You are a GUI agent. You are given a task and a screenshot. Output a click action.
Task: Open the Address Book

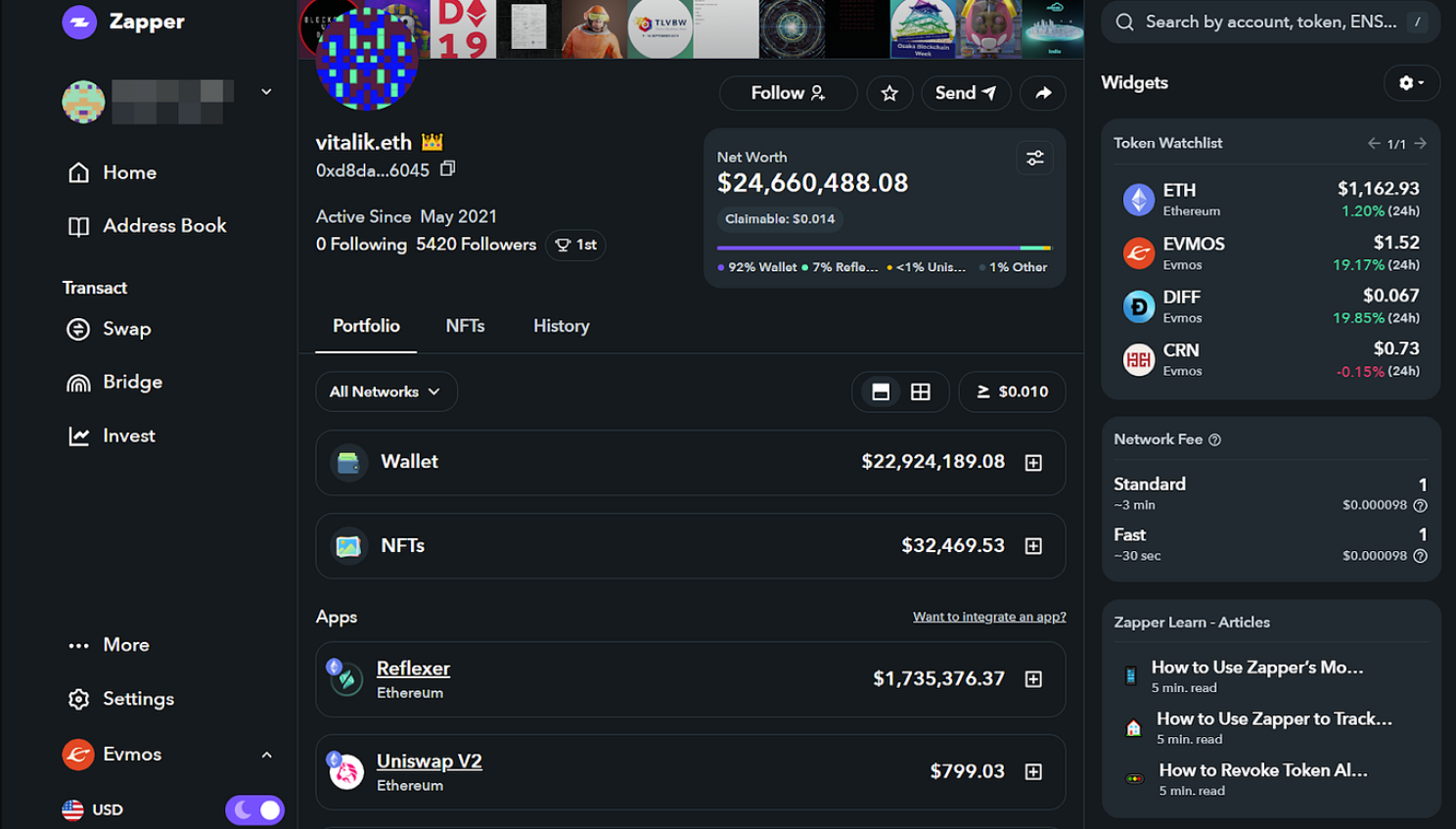(x=147, y=226)
